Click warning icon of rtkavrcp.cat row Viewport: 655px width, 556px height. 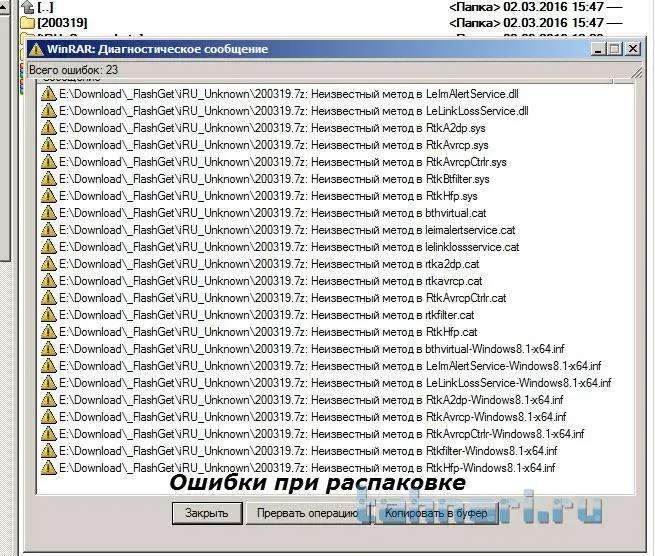tap(48, 281)
